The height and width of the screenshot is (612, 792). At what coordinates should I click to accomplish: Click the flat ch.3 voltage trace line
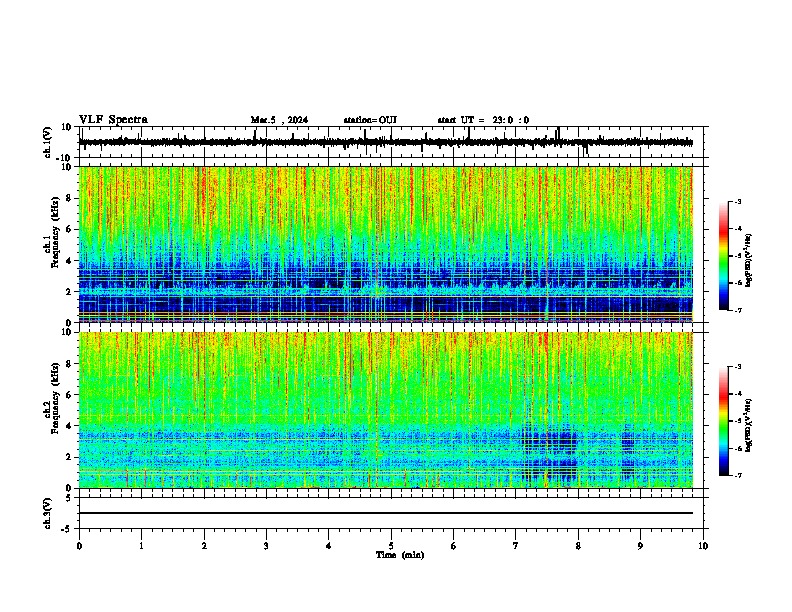pyautogui.click(x=386, y=513)
